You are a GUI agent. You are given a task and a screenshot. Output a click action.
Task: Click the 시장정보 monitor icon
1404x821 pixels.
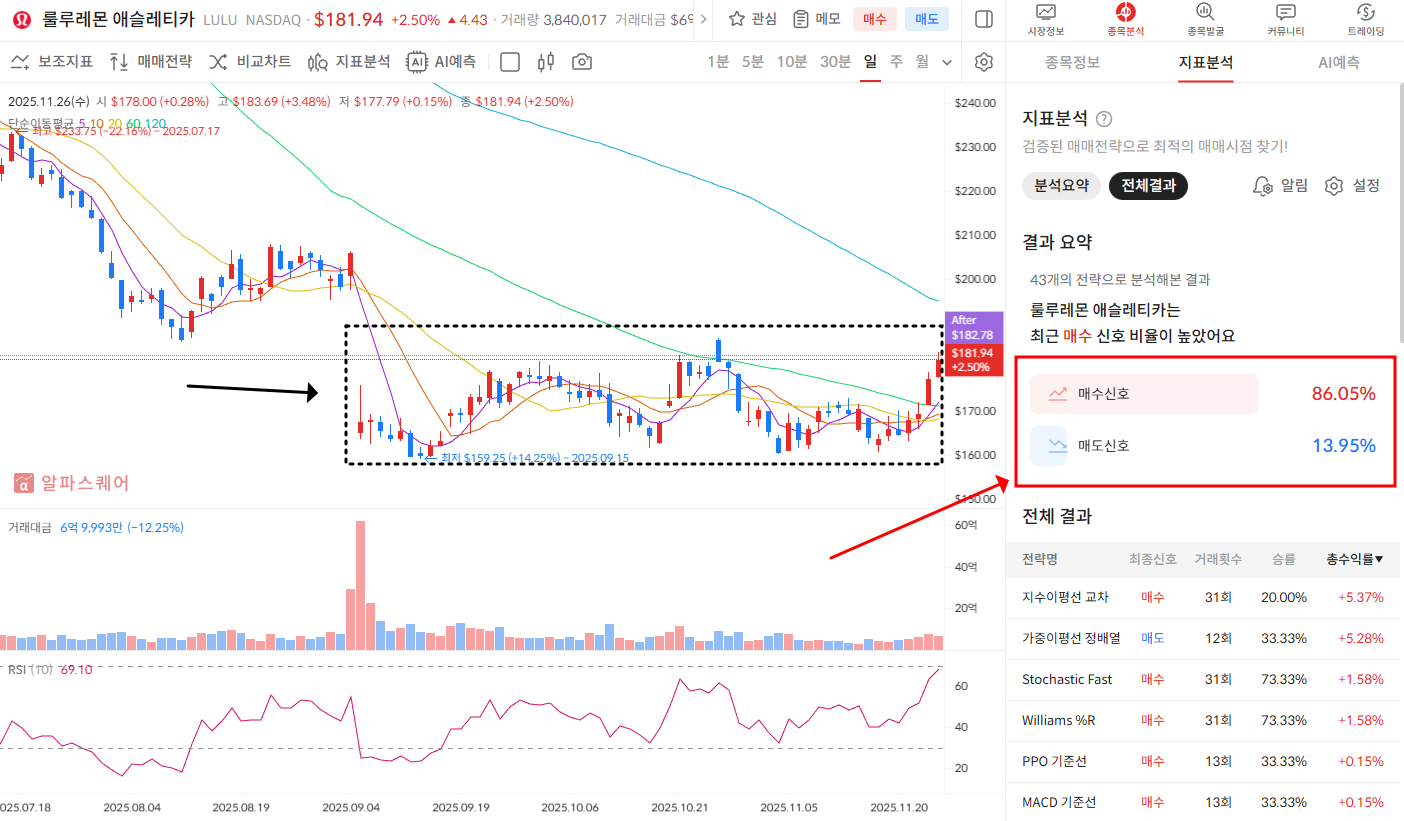pos(1046,12)
